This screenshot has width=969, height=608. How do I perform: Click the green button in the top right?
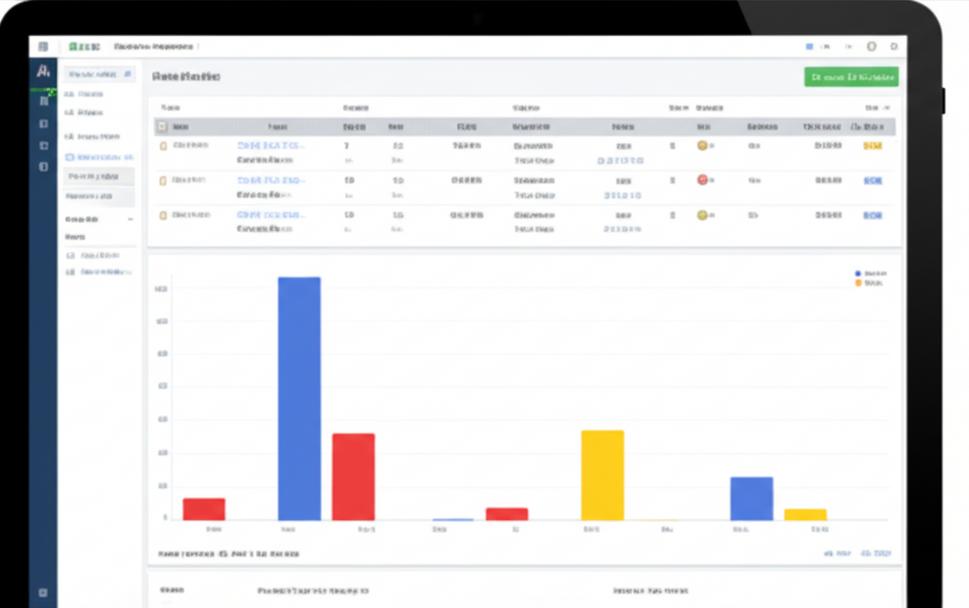tap(851, 77)
